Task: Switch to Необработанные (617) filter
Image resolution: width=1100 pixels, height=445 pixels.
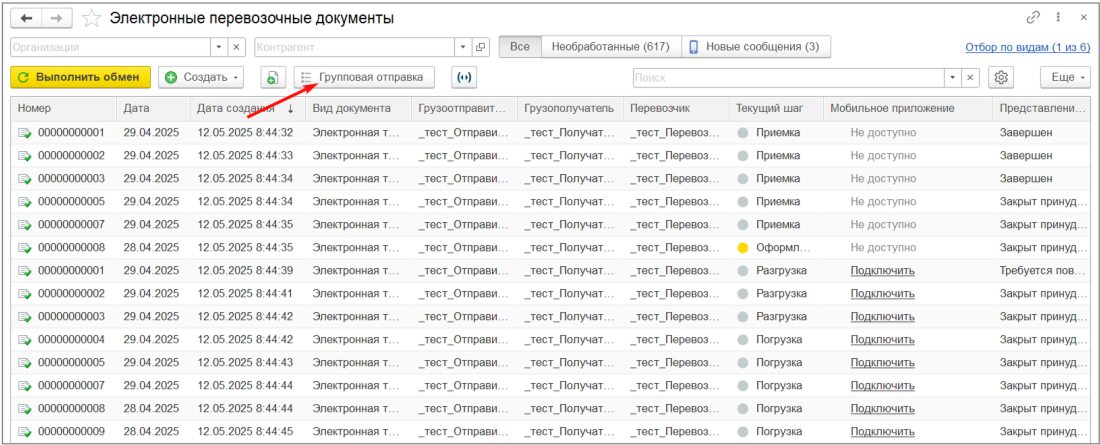Action: coord(611,47)
